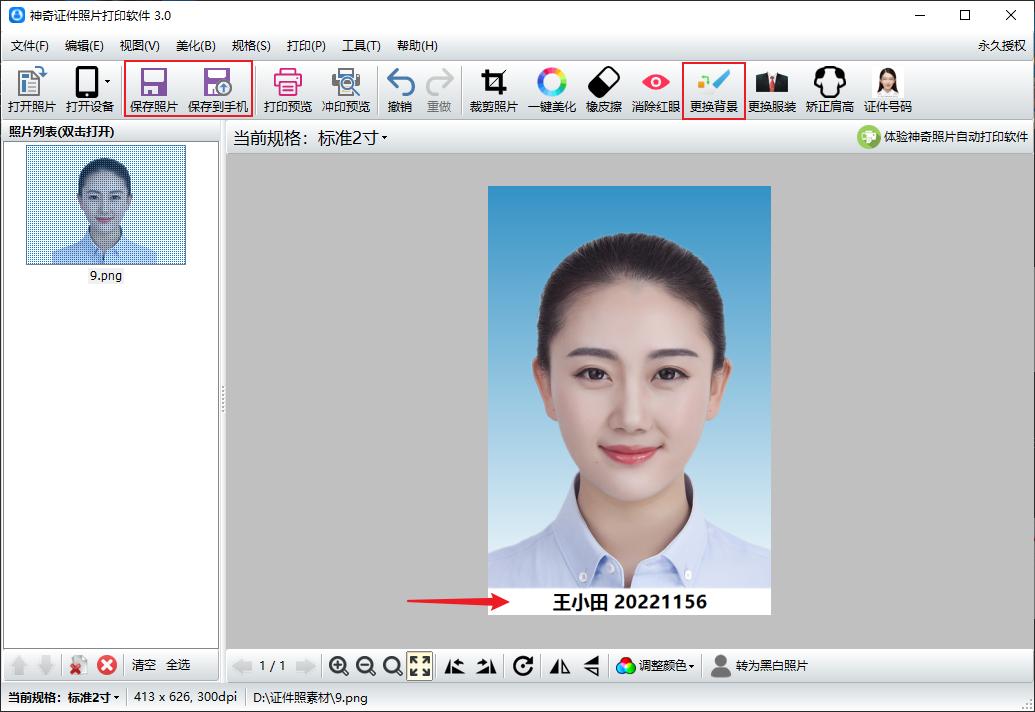The width and height of the screenshot is (1035, 712).
Task: Open the 规格(S) menu
Action: (x=251, y=46)
